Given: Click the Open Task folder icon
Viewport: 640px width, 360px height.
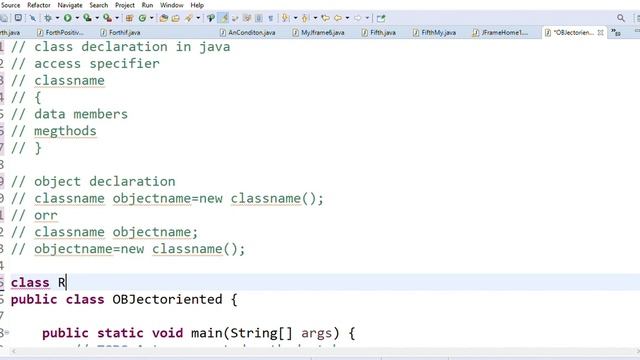Looking at the screenshot, I should [176, 18].
